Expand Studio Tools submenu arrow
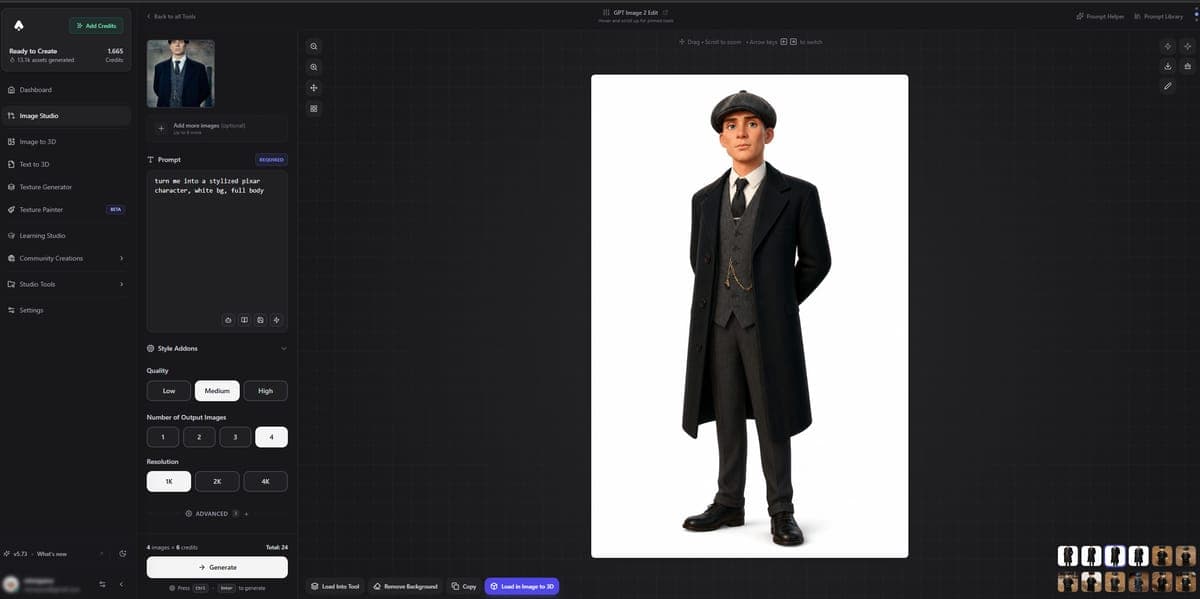The height and width of the screenshot is (599, 1200). tap(121, 284)
